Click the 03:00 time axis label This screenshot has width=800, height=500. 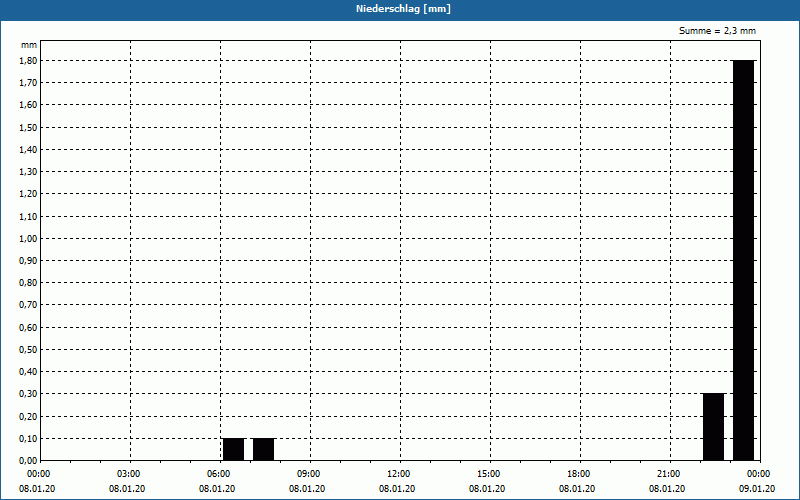129,474
